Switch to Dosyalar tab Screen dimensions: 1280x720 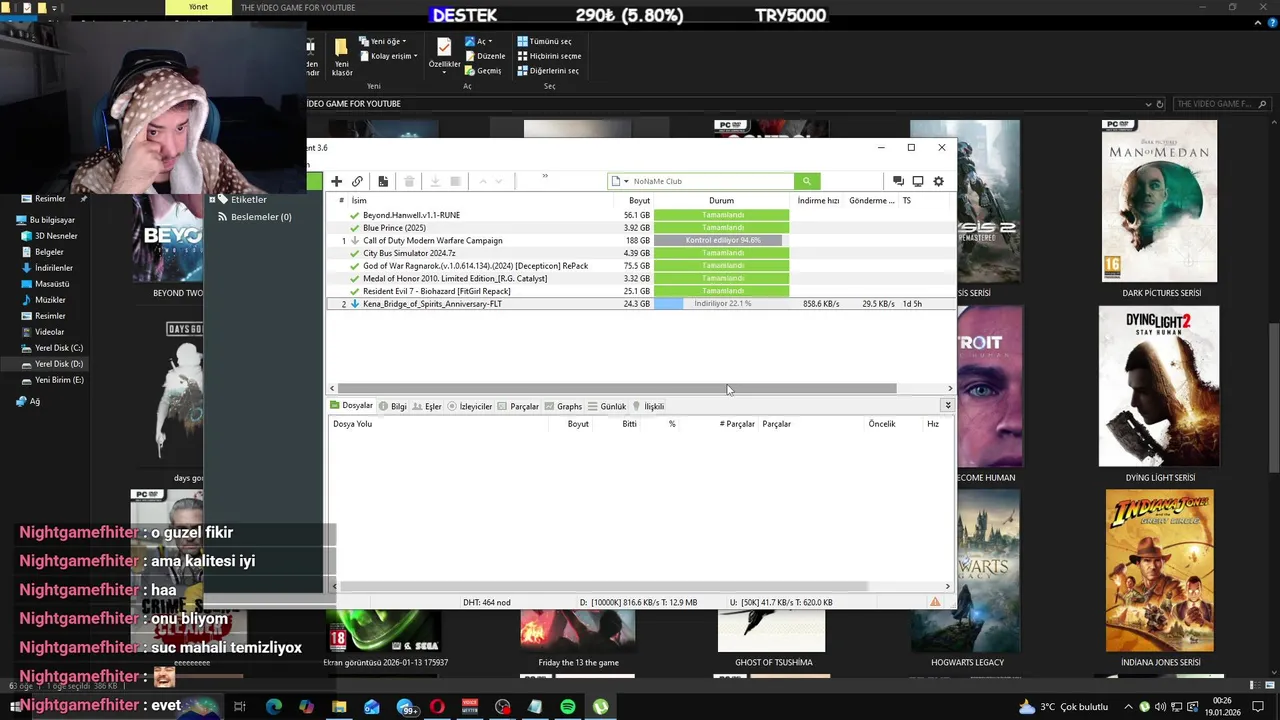[351, 406]
